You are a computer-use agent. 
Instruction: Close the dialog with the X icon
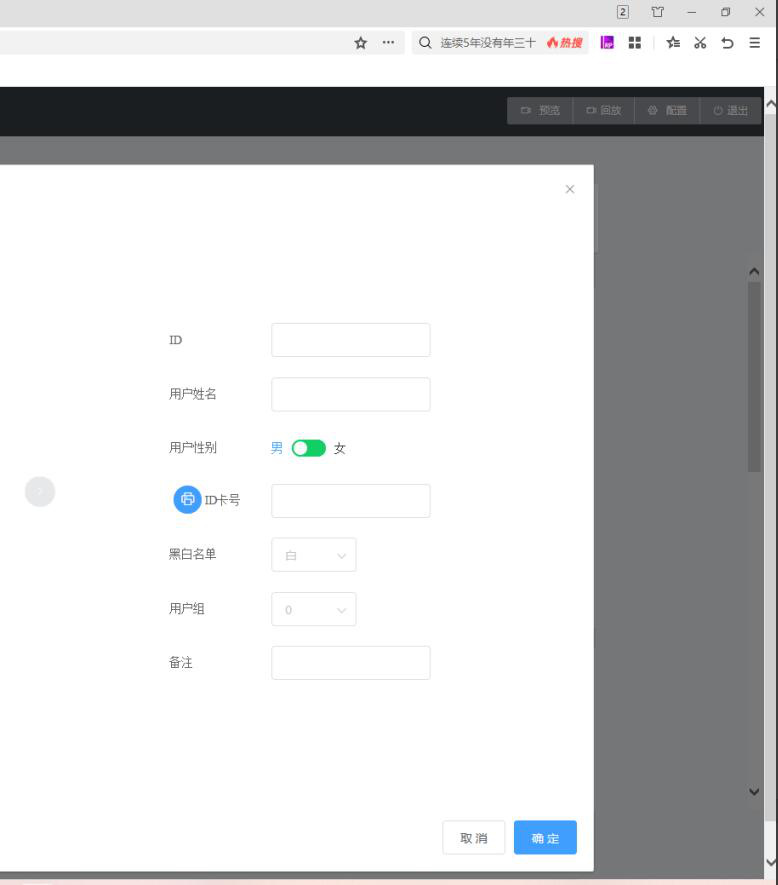tap(570, 189)
